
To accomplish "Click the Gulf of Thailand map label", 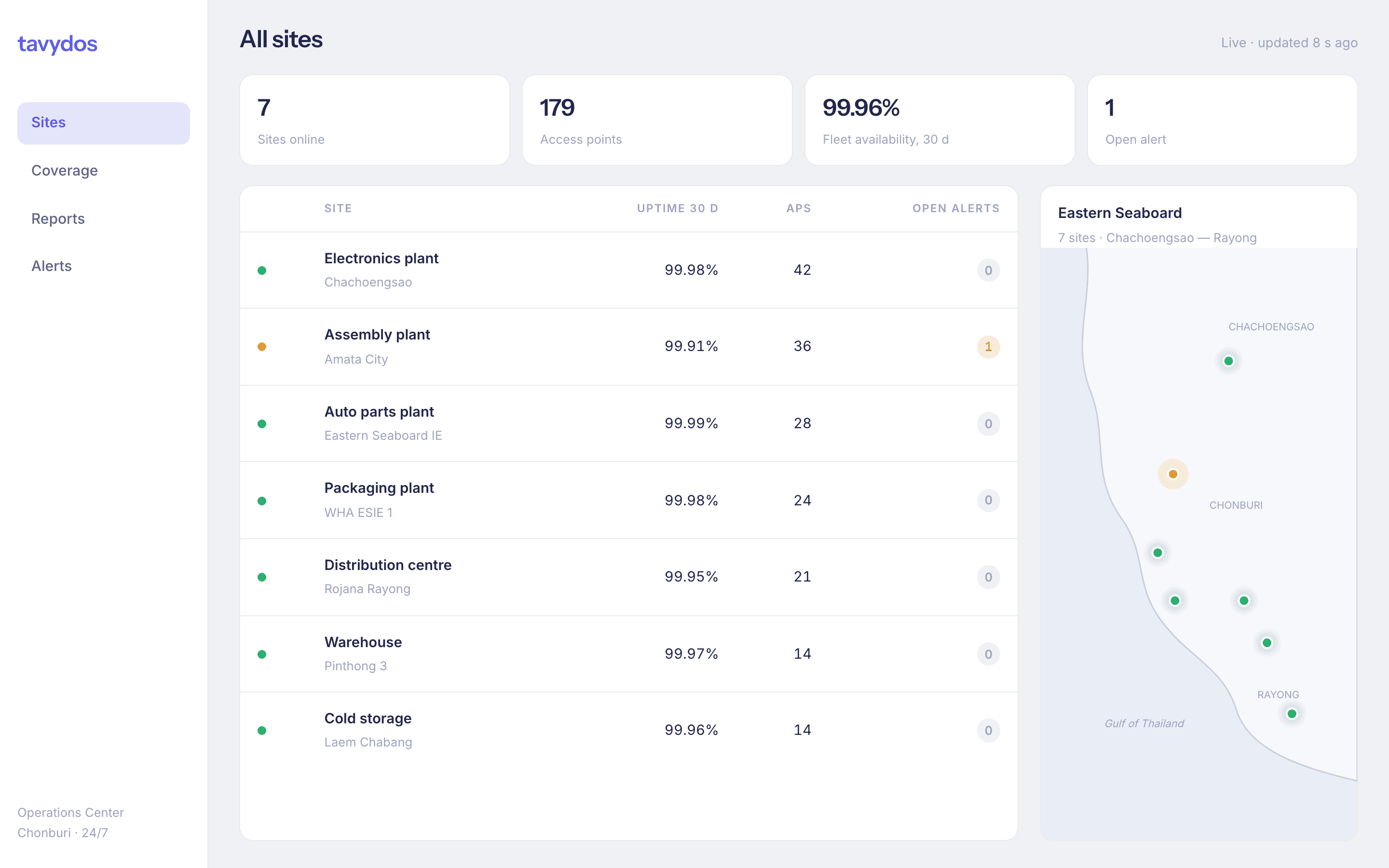I will (1144, 723).
